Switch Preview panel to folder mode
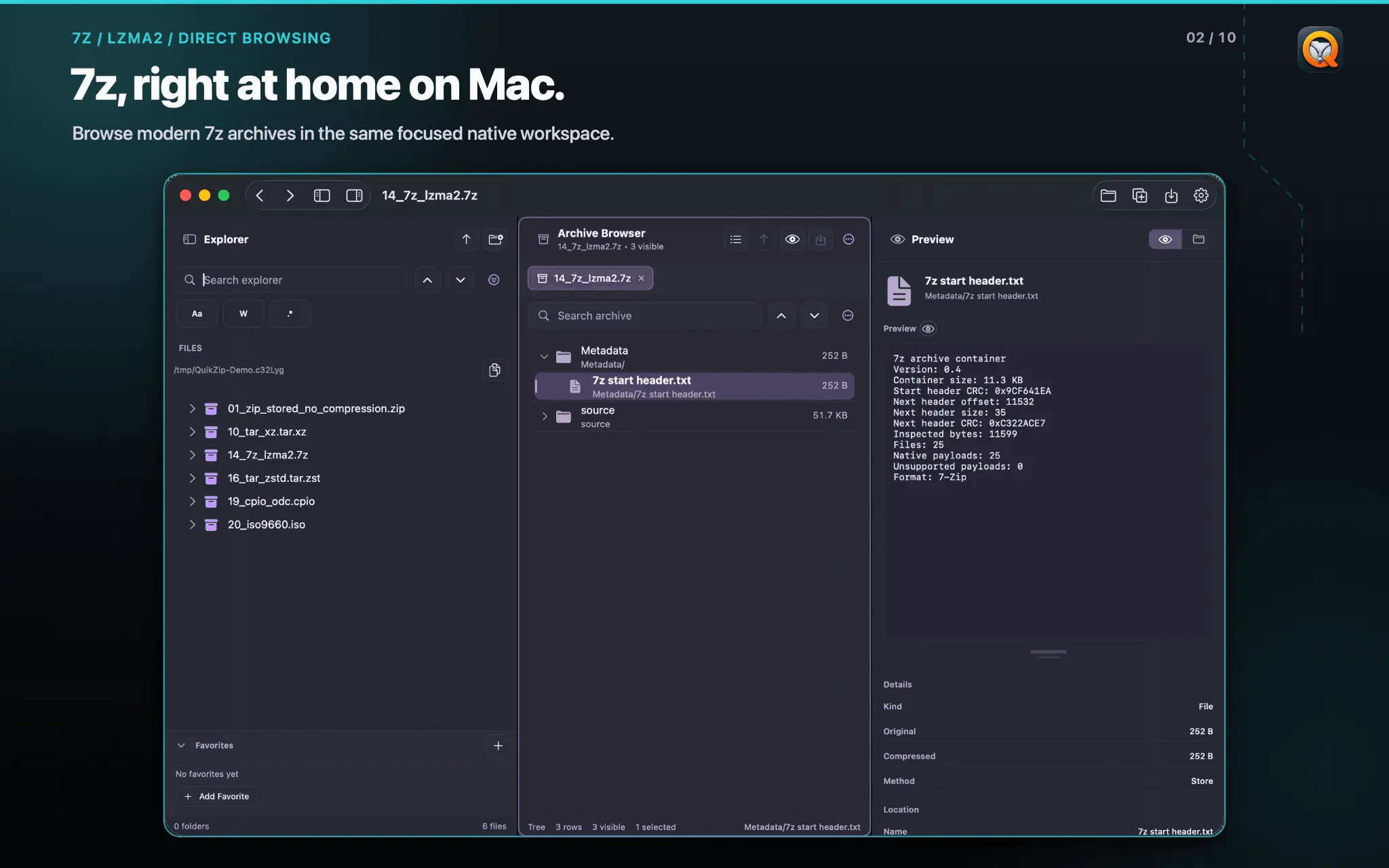This screenshot has height=868, width=1389. coord(1198,239)
